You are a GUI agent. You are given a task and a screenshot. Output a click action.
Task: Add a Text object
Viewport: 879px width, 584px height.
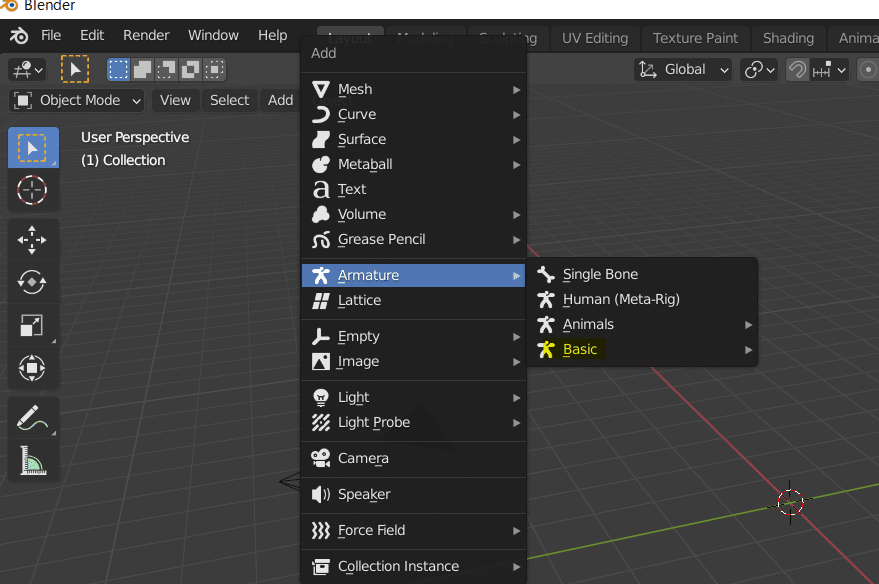click(x=413, y=189)
